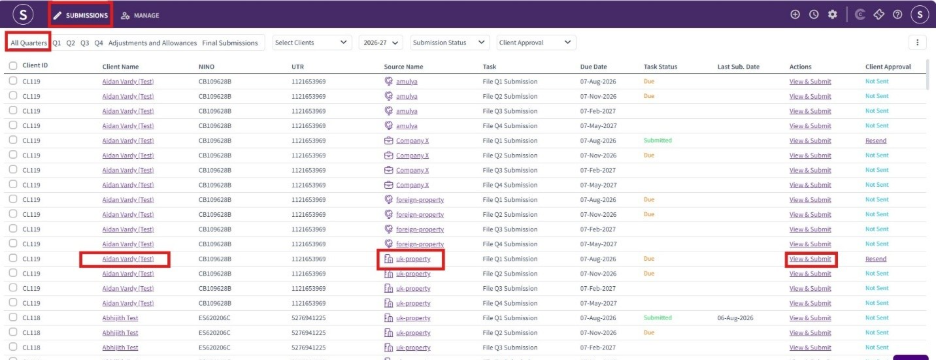Click building icon beside Aidan Vardy uk-property Q4
The width and height of the screenshot is (936, 360).
click(x=388, y=303)
